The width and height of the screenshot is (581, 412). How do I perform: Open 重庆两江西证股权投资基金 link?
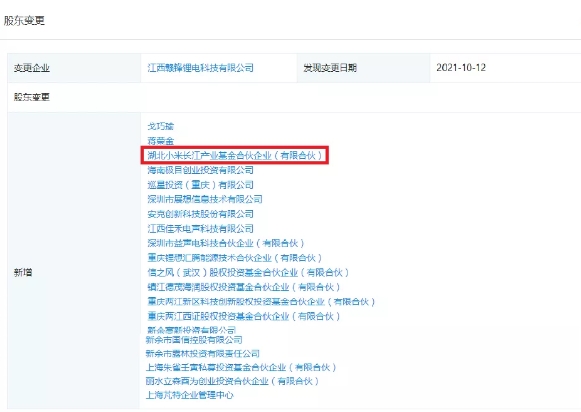coord(244,316)
